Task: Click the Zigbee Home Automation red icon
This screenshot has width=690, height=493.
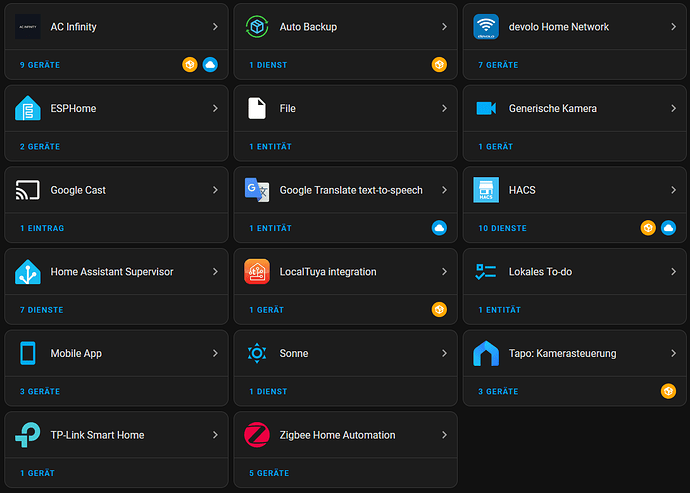Action: 257,435
